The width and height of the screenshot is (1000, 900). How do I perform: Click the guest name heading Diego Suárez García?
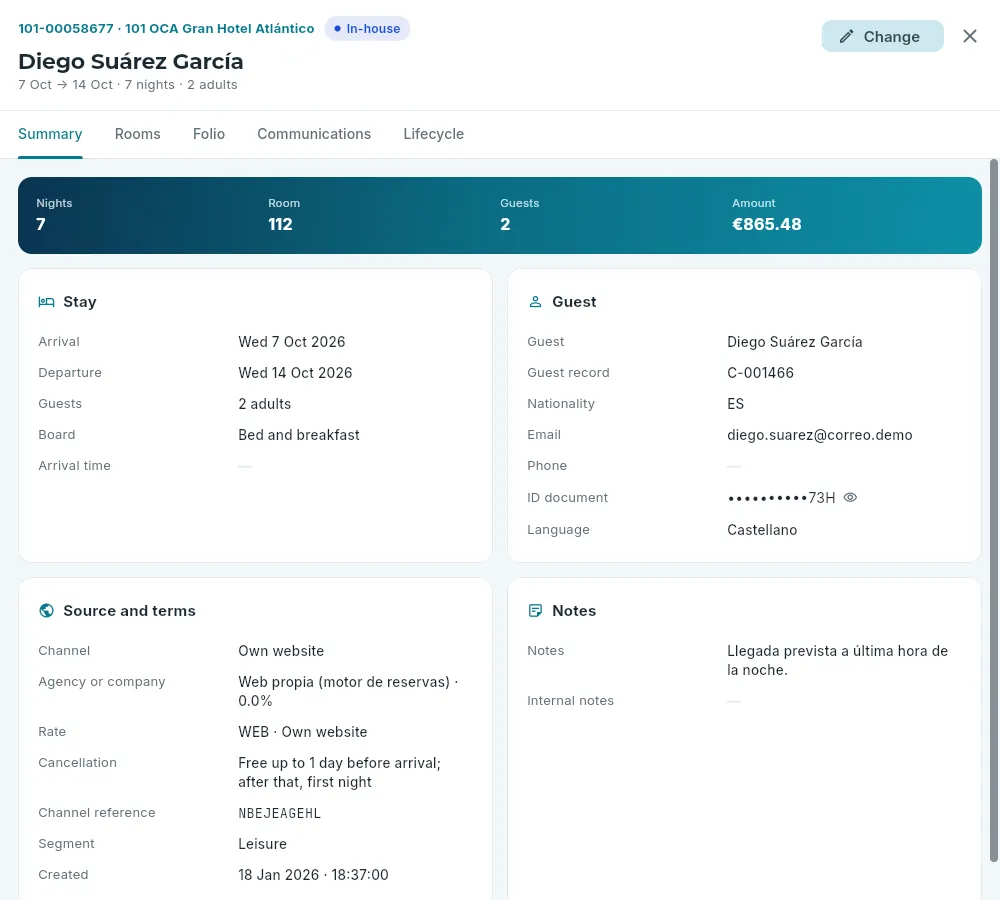tap(131, 61)
